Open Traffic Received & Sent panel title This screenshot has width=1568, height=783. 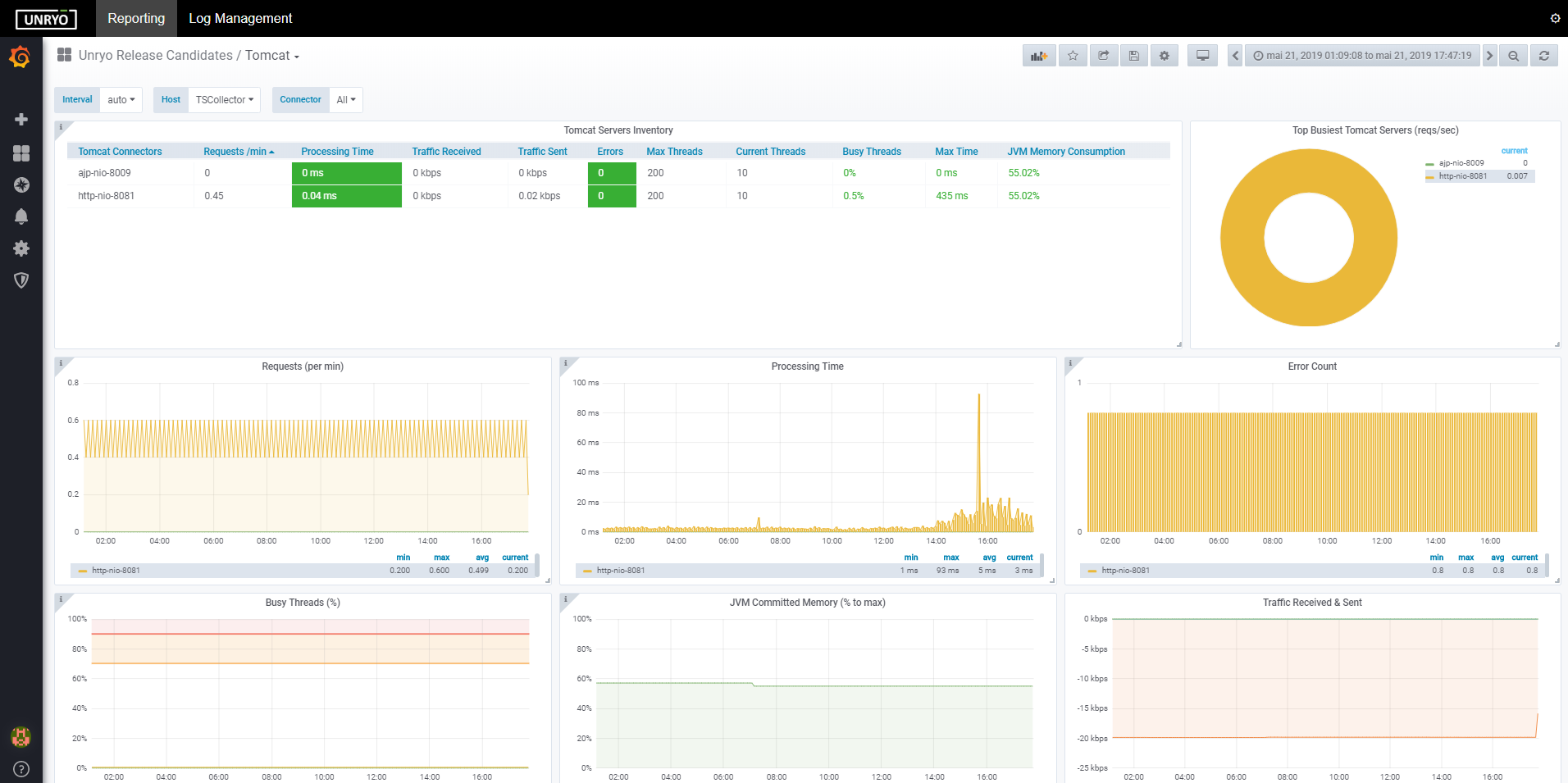(x=1312, y=603)
